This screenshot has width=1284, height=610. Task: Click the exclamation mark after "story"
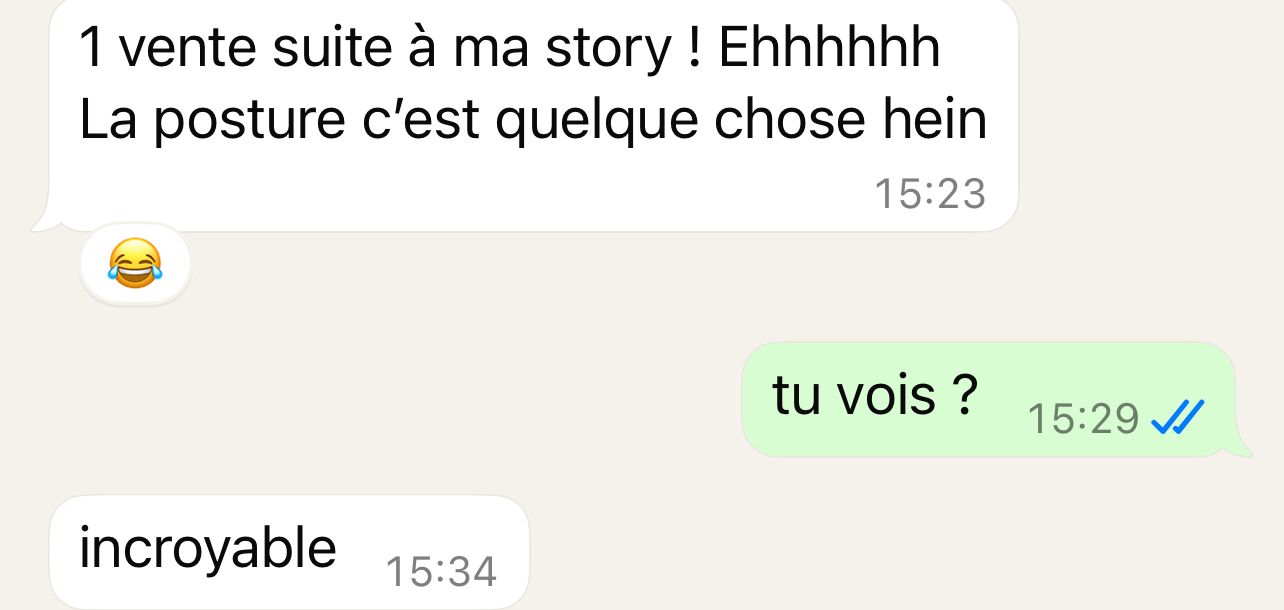coord(695,48)
